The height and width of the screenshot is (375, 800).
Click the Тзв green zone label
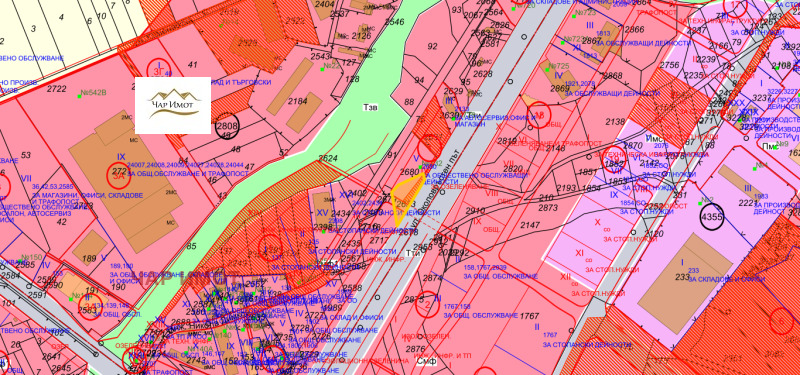pos(371,108)
